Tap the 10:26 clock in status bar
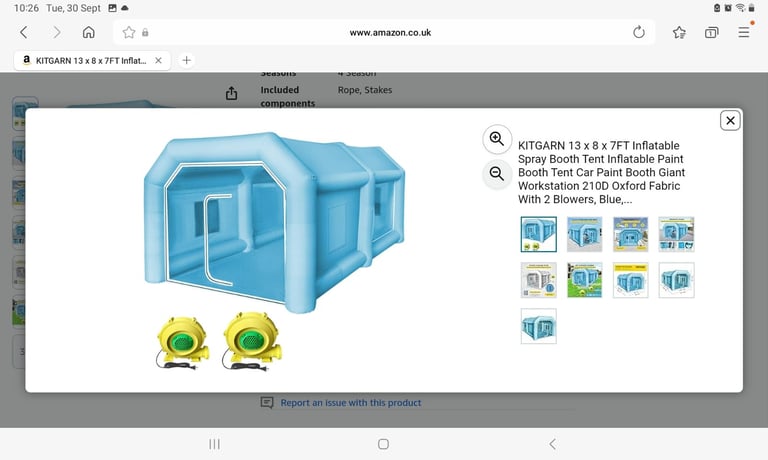Viewport: 768px width, 460px height. [26, 8]
